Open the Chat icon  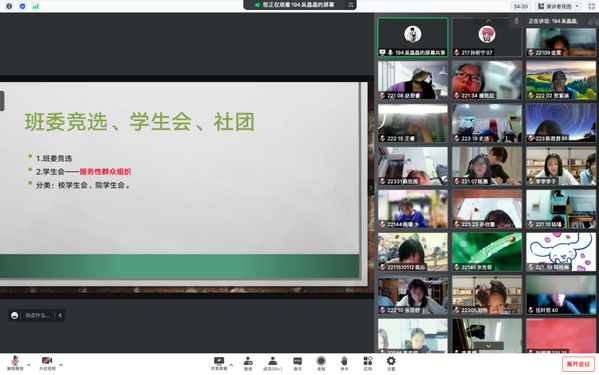[298, 364]
